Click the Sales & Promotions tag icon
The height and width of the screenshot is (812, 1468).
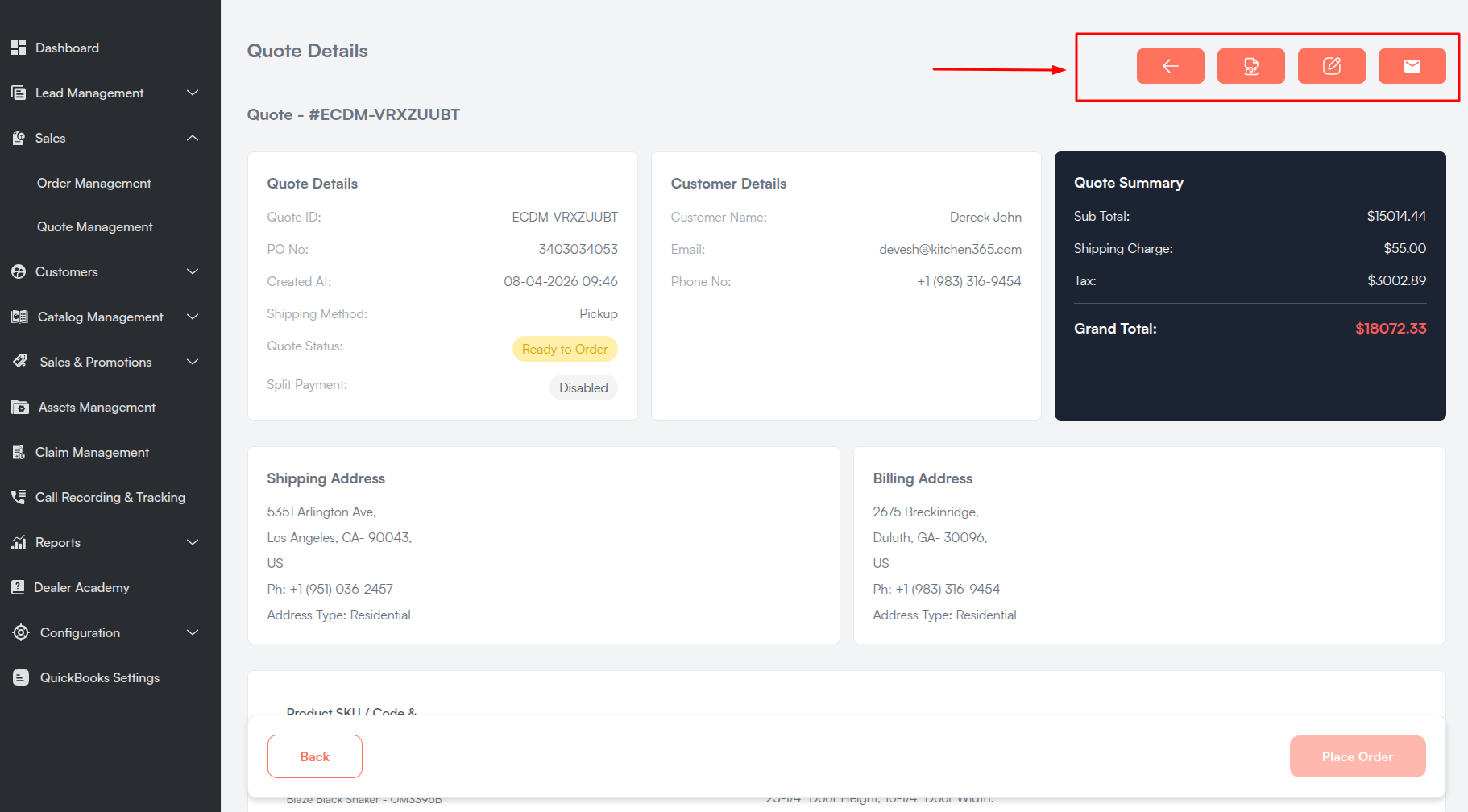coord(20,362)
